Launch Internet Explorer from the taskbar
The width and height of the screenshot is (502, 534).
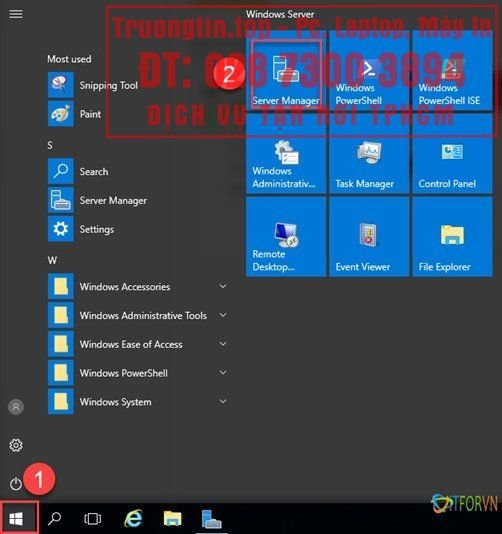133,519
